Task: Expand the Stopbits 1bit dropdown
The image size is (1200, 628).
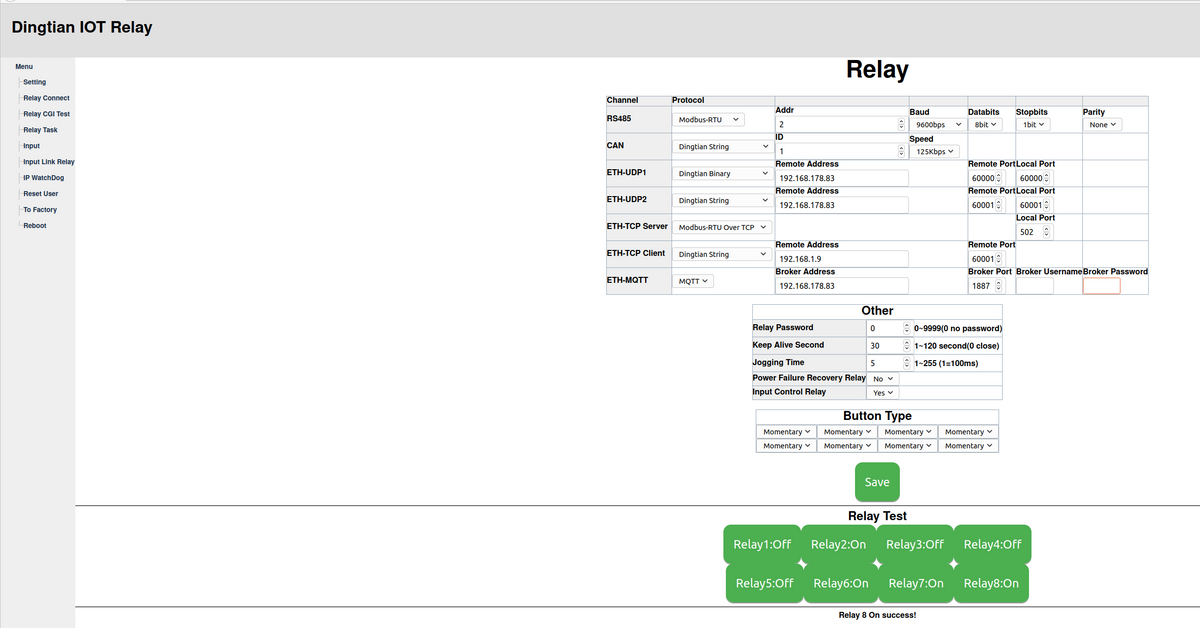Action: coord(1034,125)
